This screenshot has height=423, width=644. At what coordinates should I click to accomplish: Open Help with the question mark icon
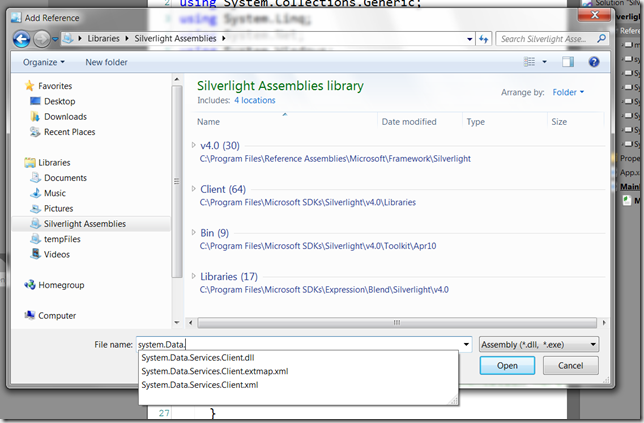coord(594,62)
